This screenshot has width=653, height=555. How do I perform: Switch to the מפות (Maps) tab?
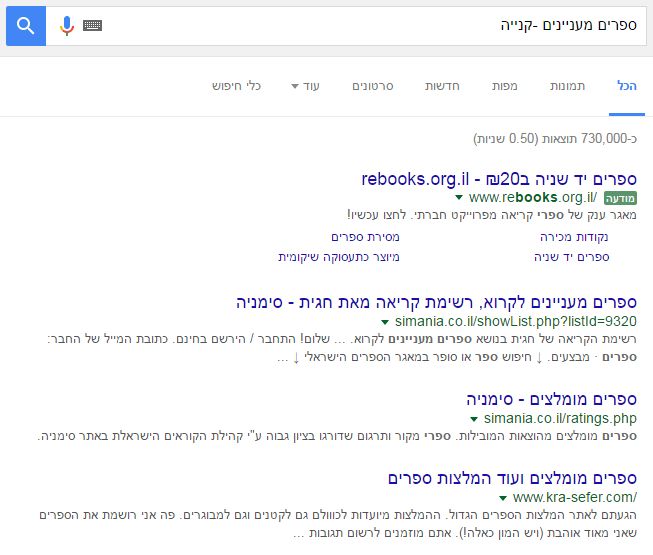tap(505, 86)
